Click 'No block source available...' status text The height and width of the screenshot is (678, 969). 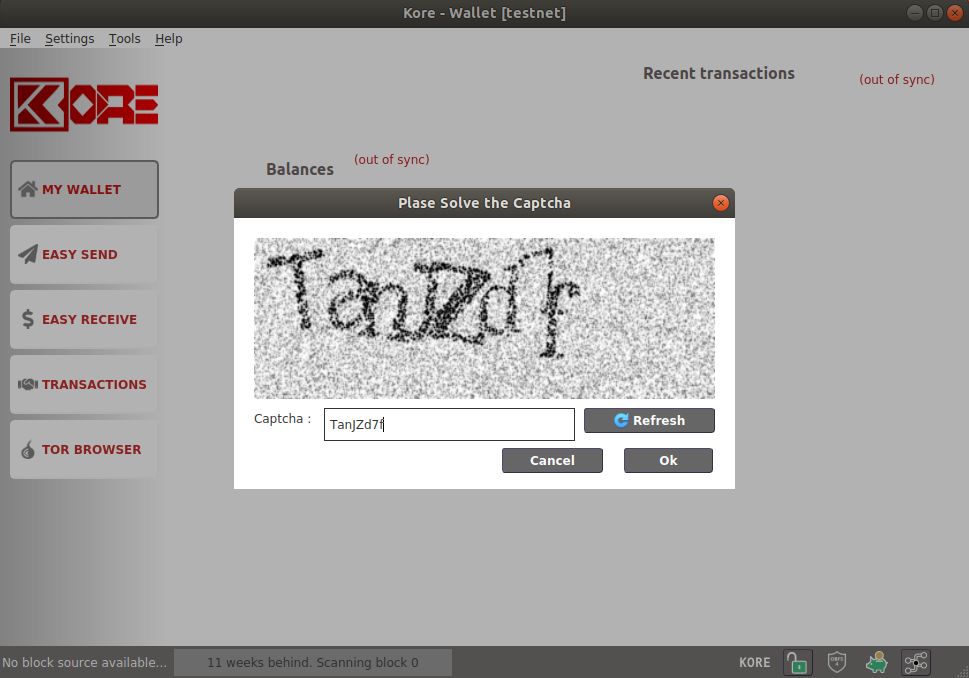point(84,663)
